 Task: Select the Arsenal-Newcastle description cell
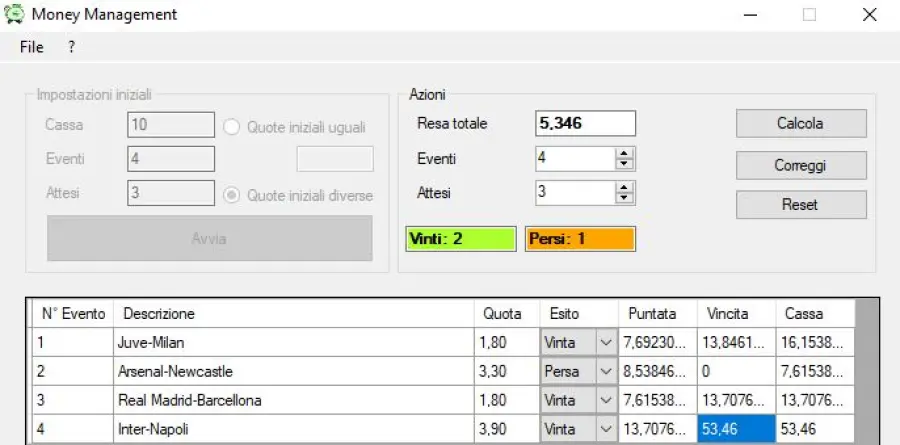(x=294, y=372)
